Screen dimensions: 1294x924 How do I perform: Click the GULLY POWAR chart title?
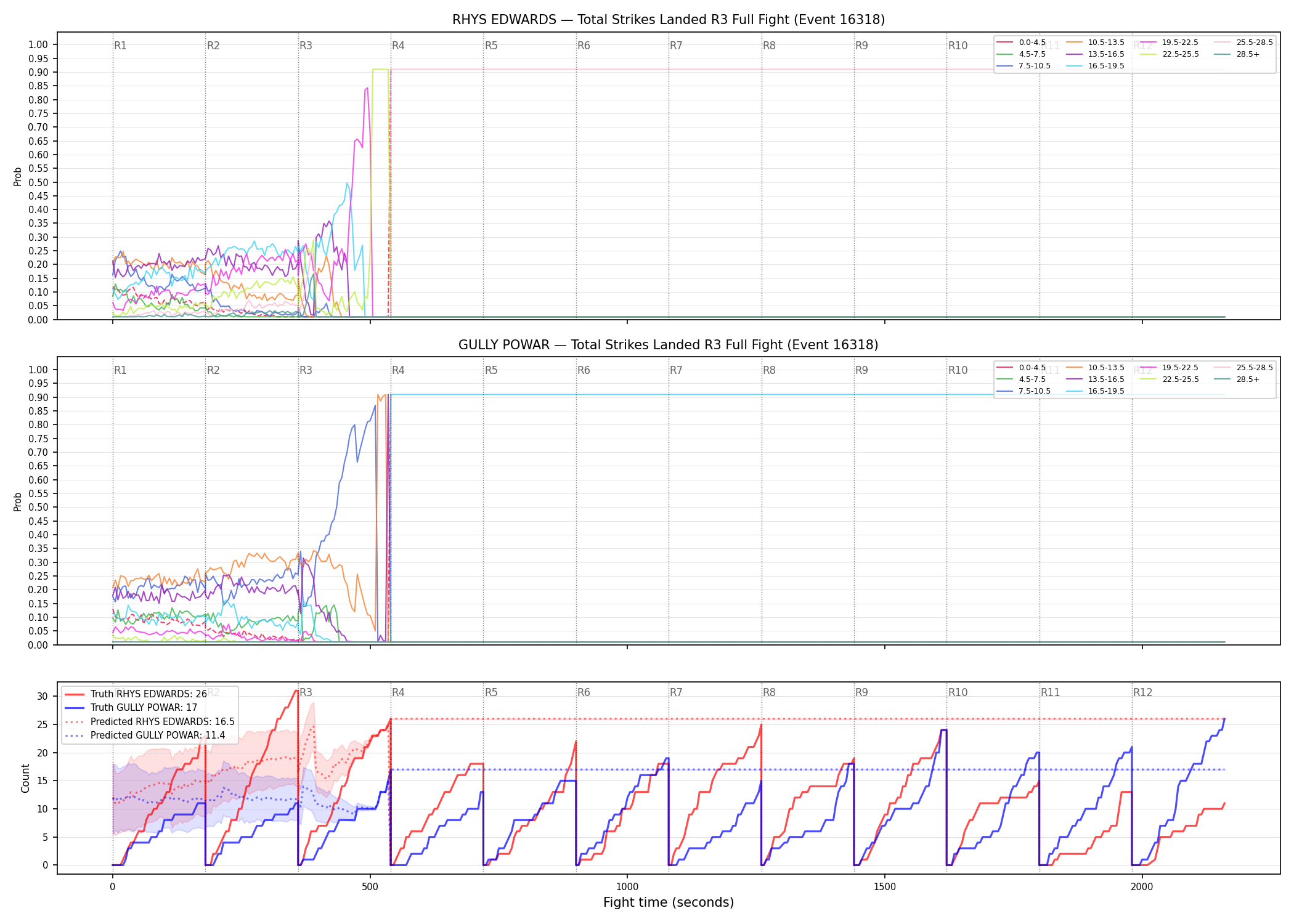tap(669, 345)
